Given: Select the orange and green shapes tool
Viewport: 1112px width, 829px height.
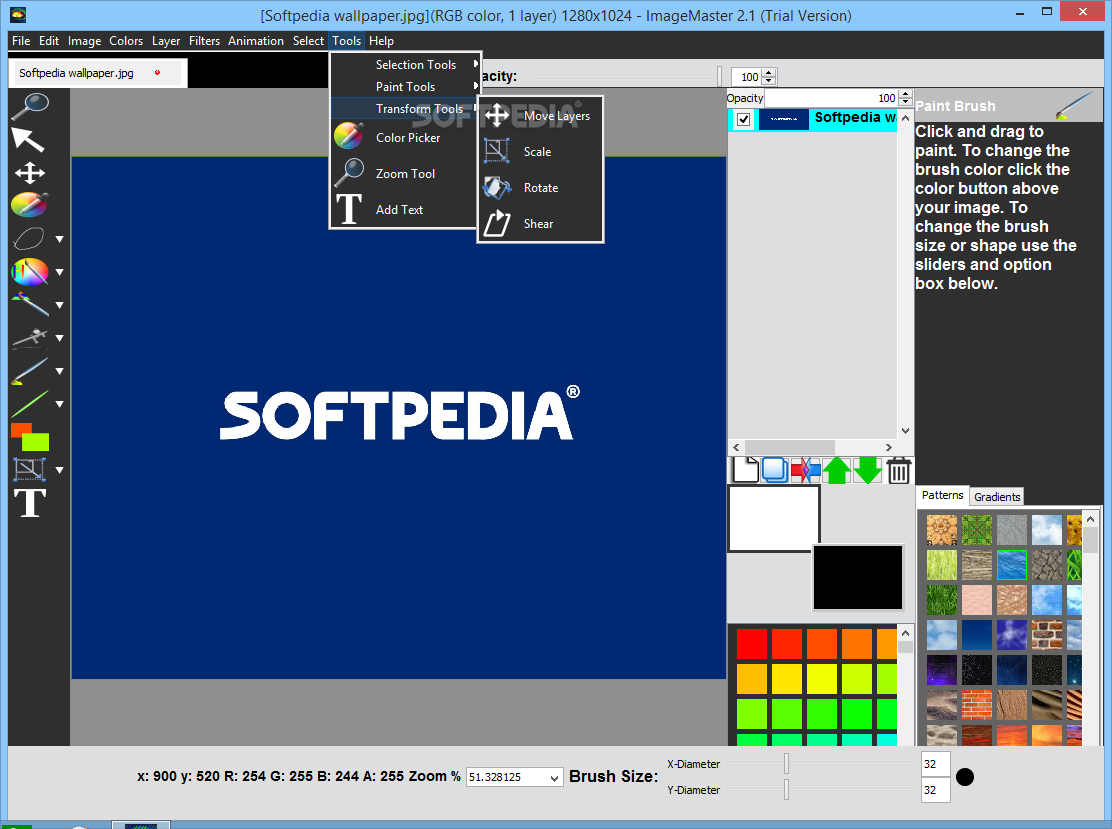Looking at the screenshot, I should coord(30,437).
